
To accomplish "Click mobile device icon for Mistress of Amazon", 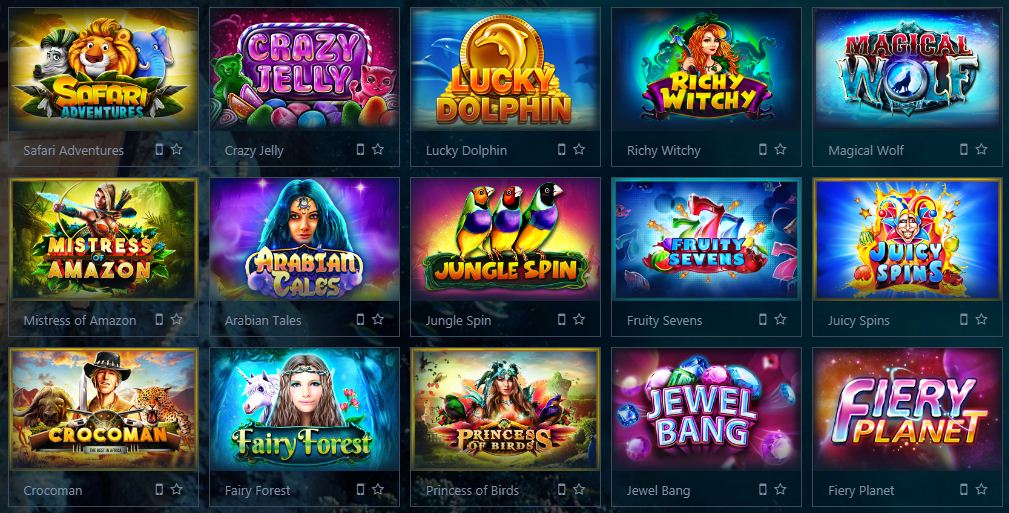I will click(x=159, y=319).
